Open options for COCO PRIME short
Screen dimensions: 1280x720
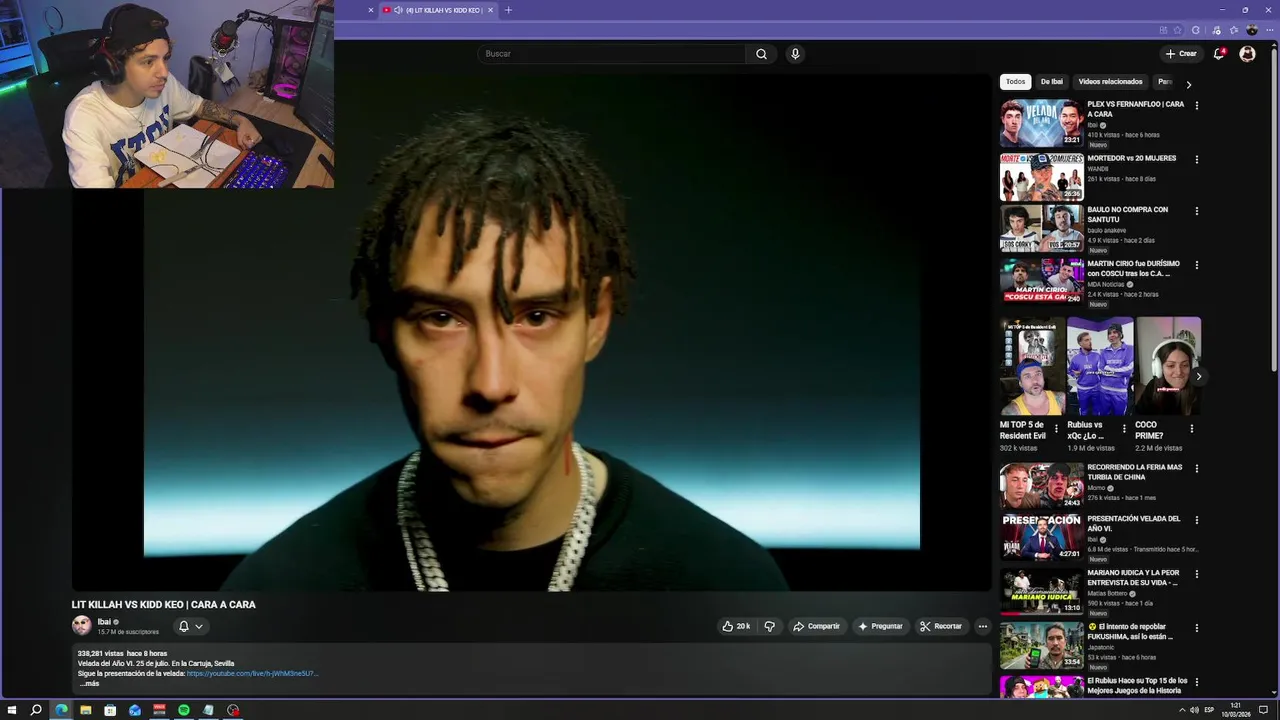coord(1191,429)
